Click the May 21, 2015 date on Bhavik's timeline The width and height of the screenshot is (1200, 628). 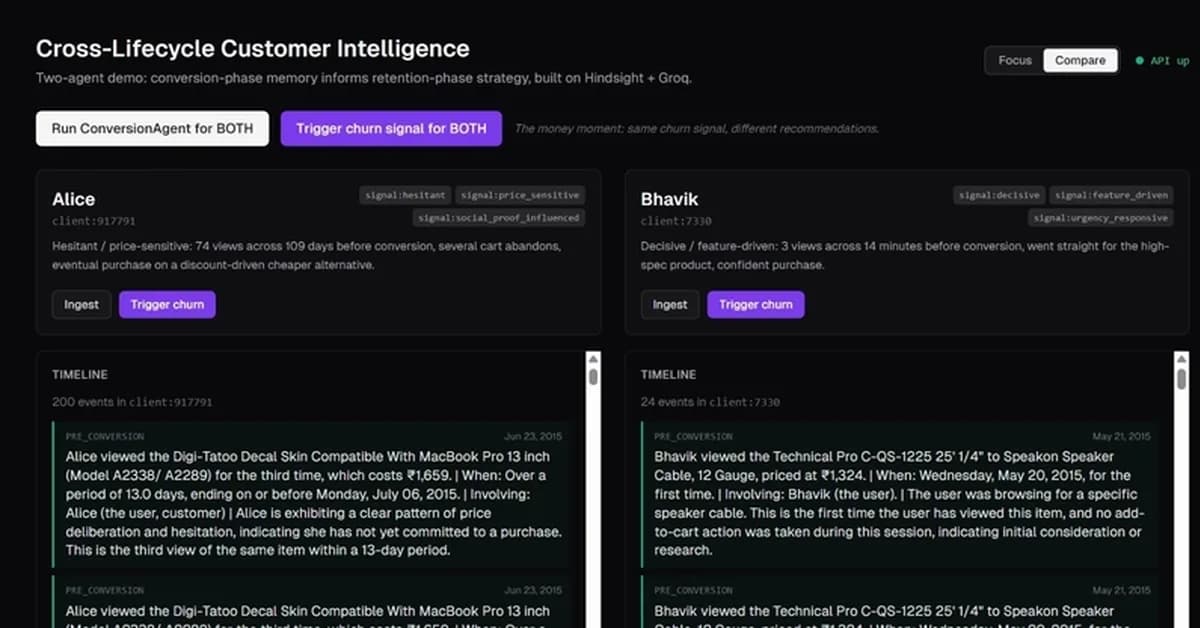click(1125, 436)
